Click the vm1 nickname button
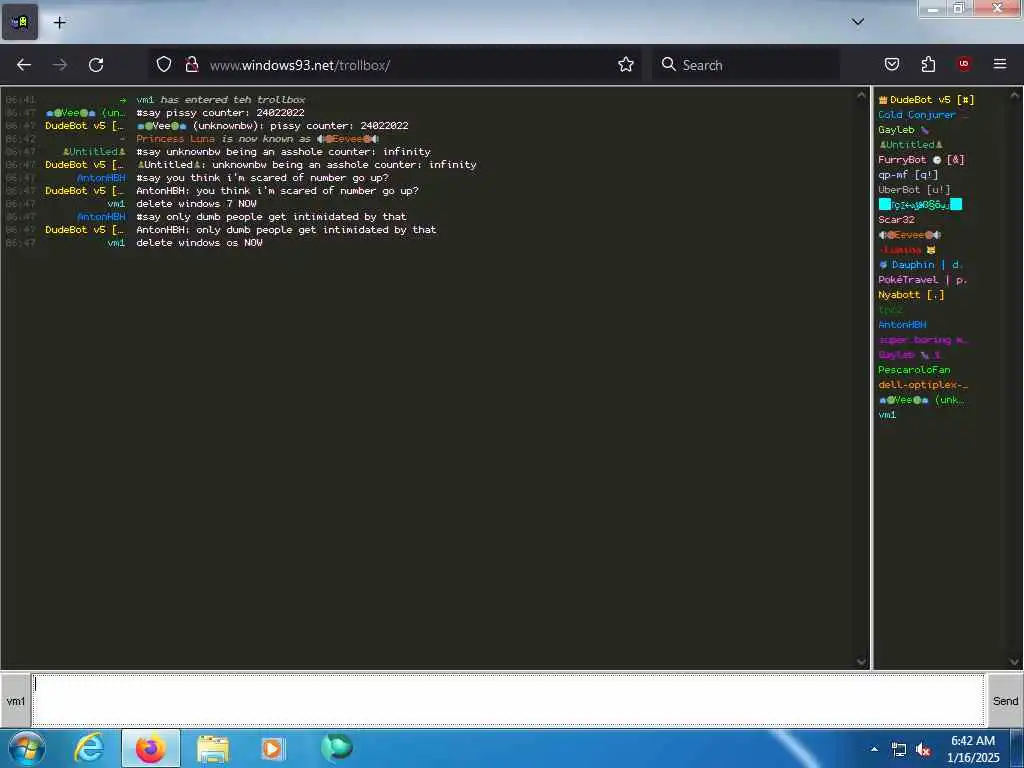The width and height of the screenshot is (1024, 768). coord(16,701)
